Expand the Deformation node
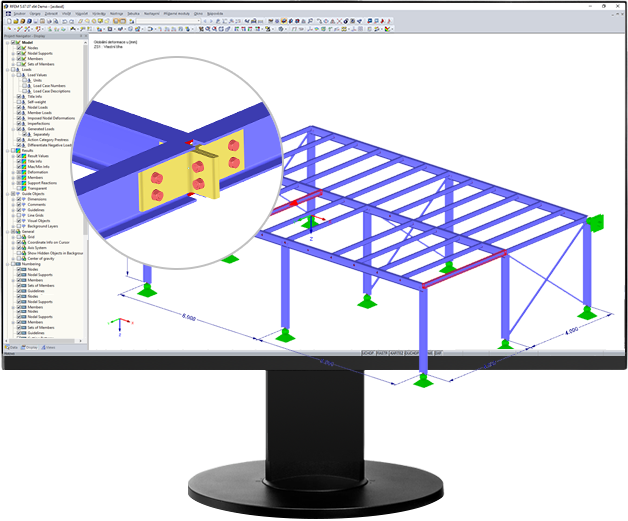 coord(13,172)
